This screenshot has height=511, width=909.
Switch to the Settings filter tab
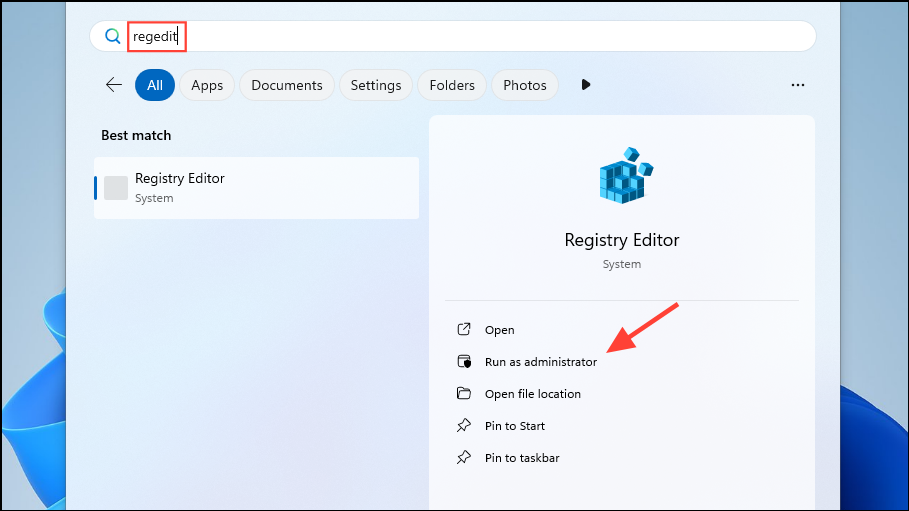pos(376,85)
